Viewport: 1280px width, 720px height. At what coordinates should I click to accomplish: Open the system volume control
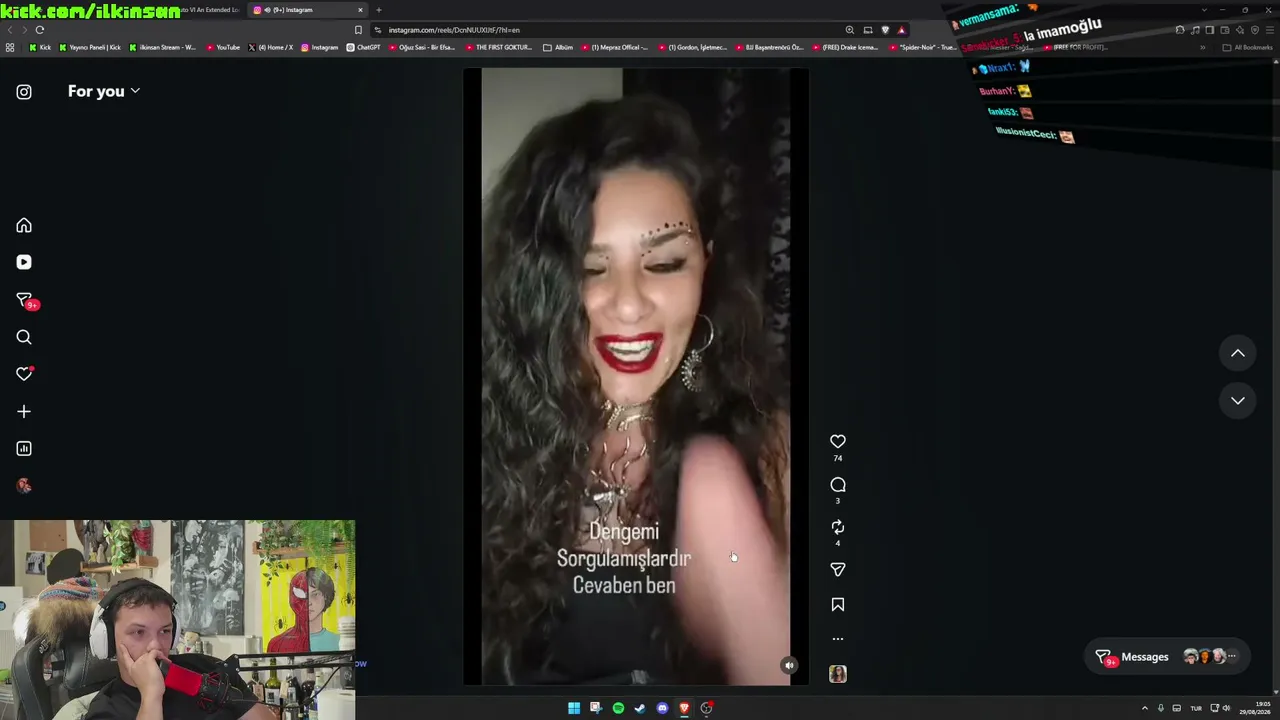point(1226,708)
